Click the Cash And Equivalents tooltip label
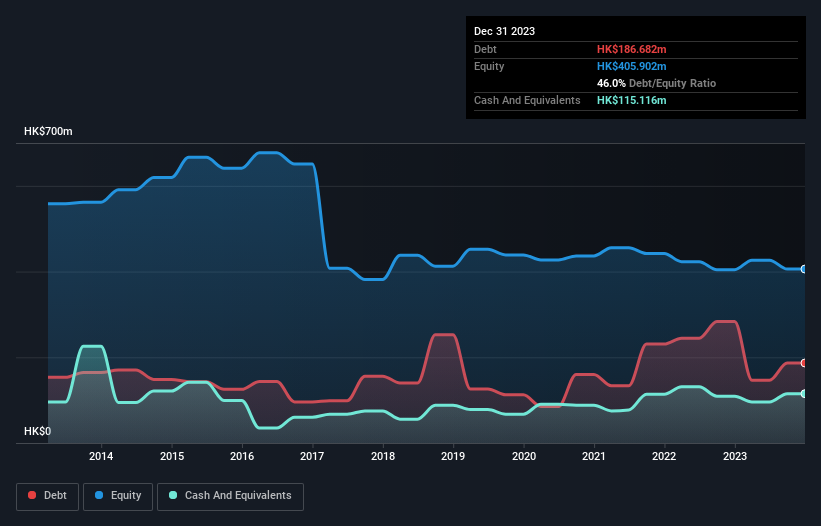Viewport: 821px width, 526px height. 527,100
